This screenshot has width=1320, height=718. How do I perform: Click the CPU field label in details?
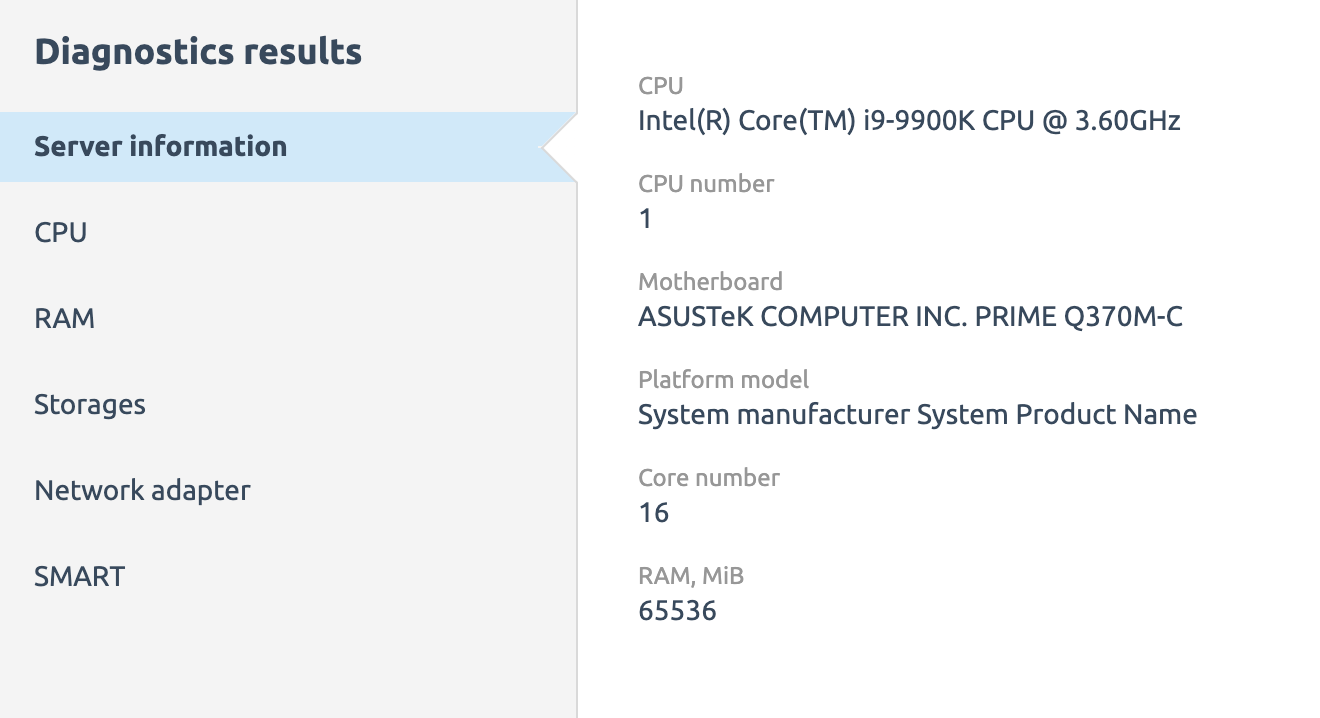[x=661, y=86]
